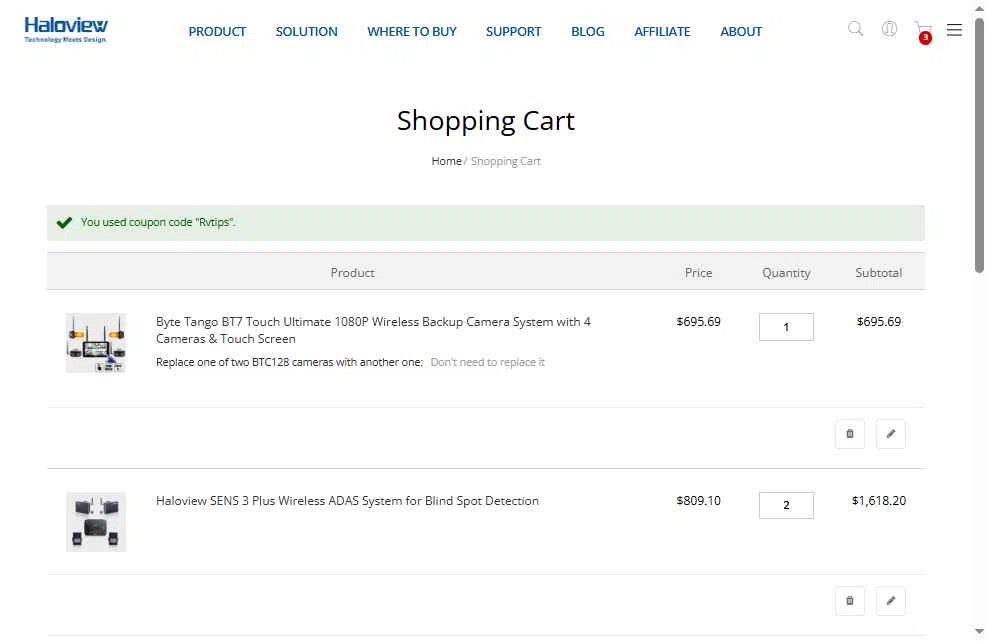The height and width of the screenshot is (641, 987).
Task: Open the shopping cart icon with badge
Action: coord(923,31)
